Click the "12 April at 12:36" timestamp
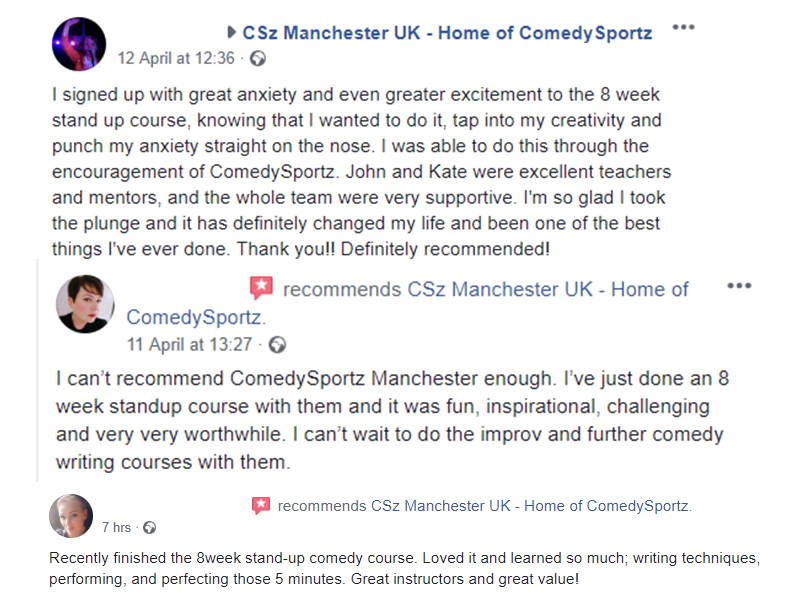The image size is (800, 600). 176,58
